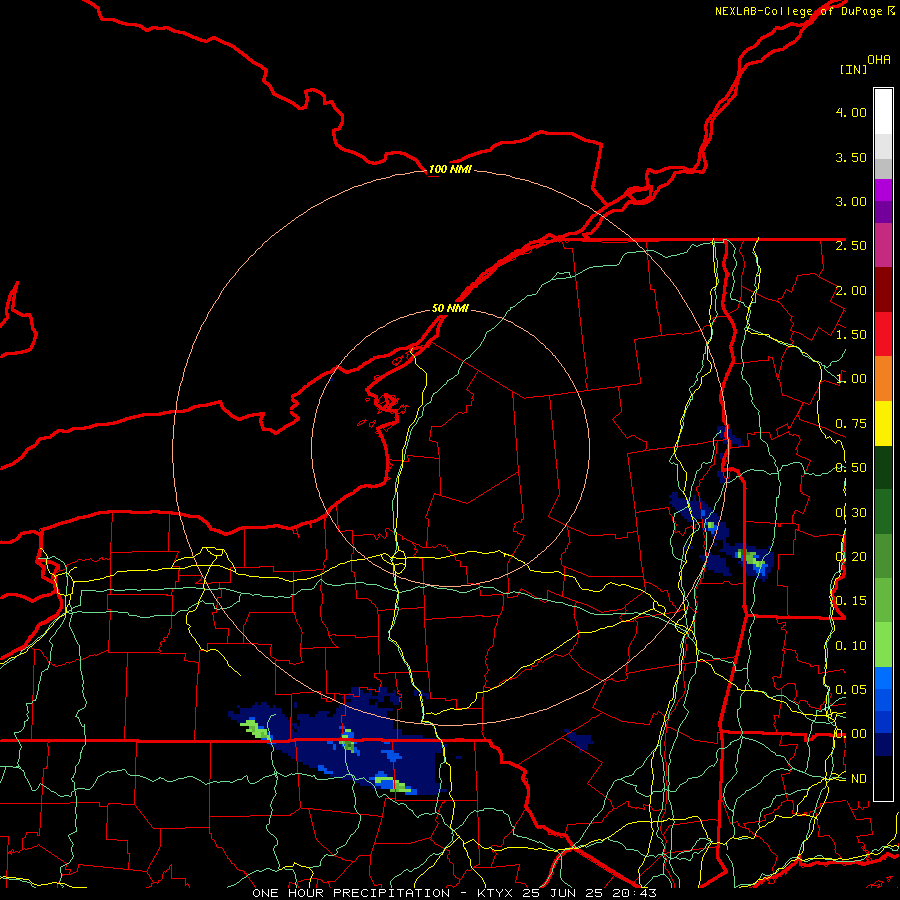Click the 4.00 legend value
This screenshot has width=900, height=900.
[851, 112]
